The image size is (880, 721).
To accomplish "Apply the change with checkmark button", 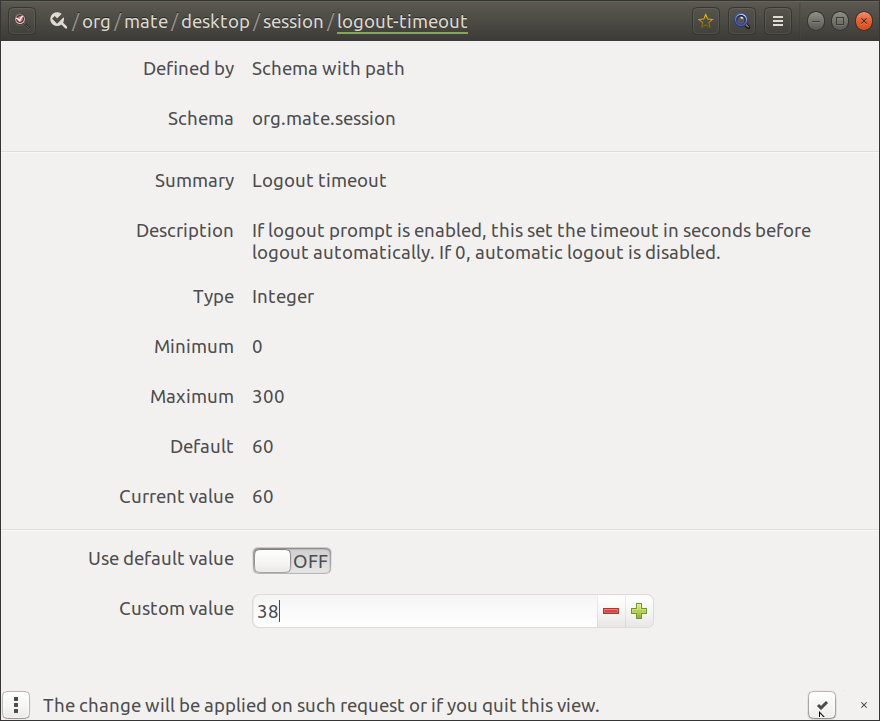I will tap(821, 705).
